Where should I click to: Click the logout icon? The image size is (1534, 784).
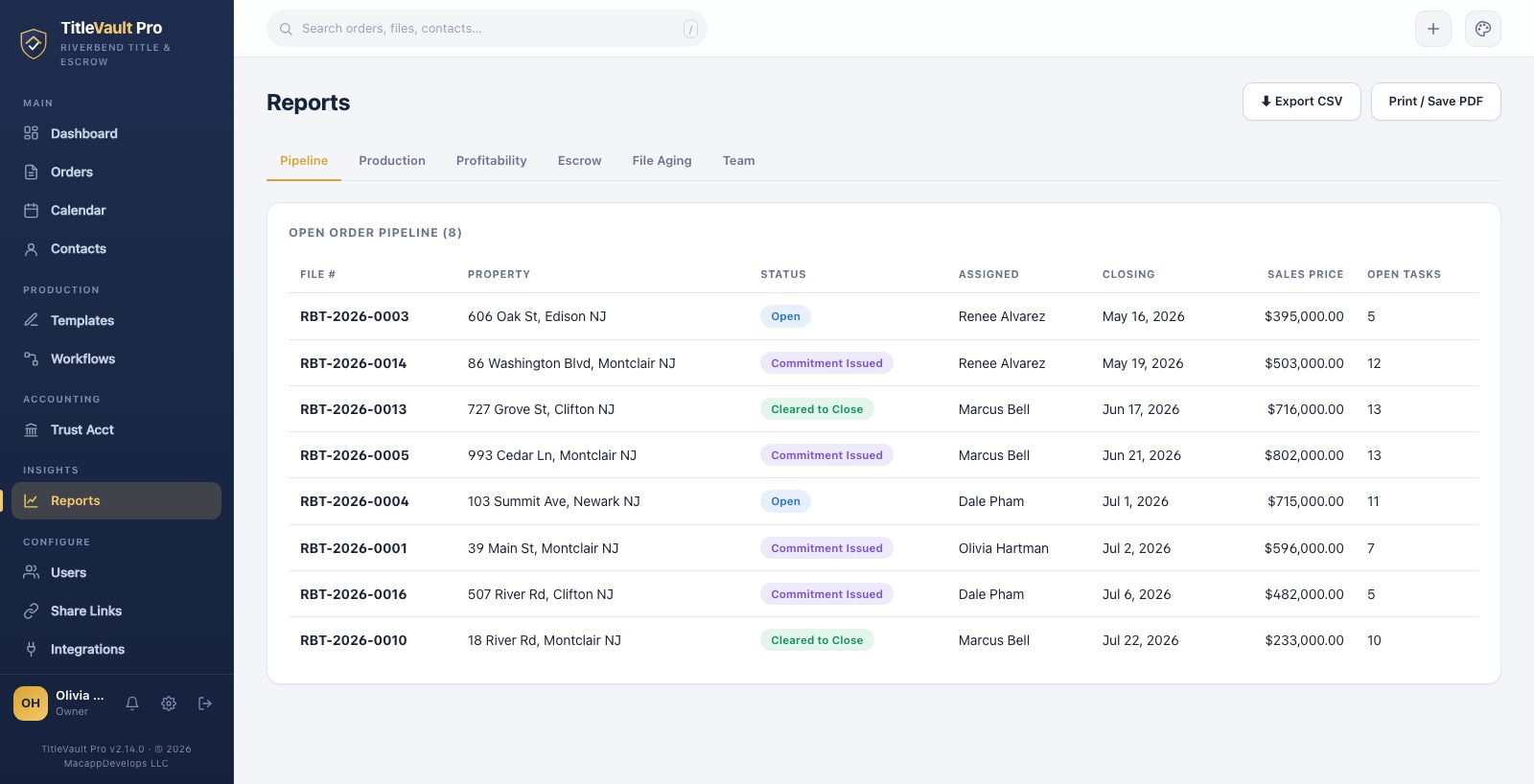click(205, 703)
